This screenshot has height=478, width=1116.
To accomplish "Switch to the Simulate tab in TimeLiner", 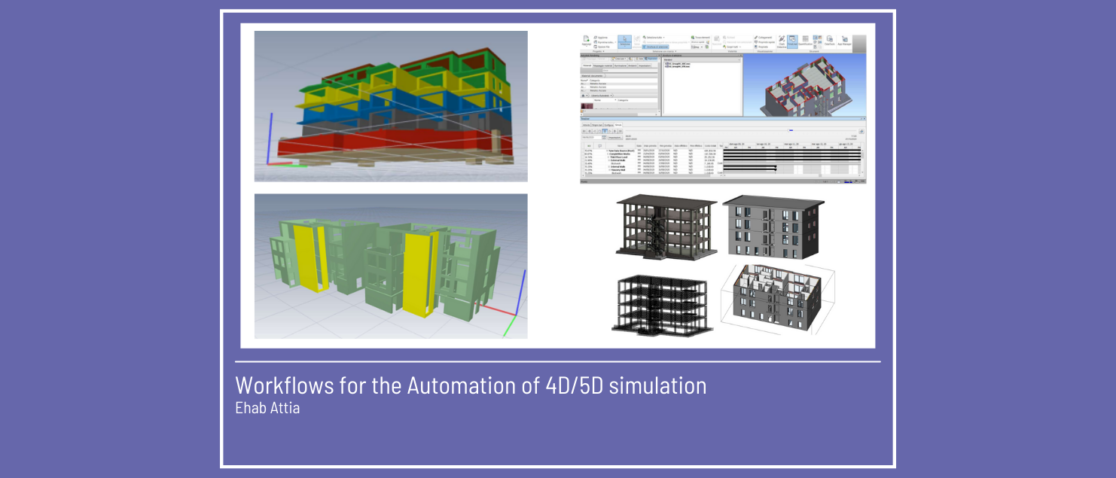I will coord(617,124).
